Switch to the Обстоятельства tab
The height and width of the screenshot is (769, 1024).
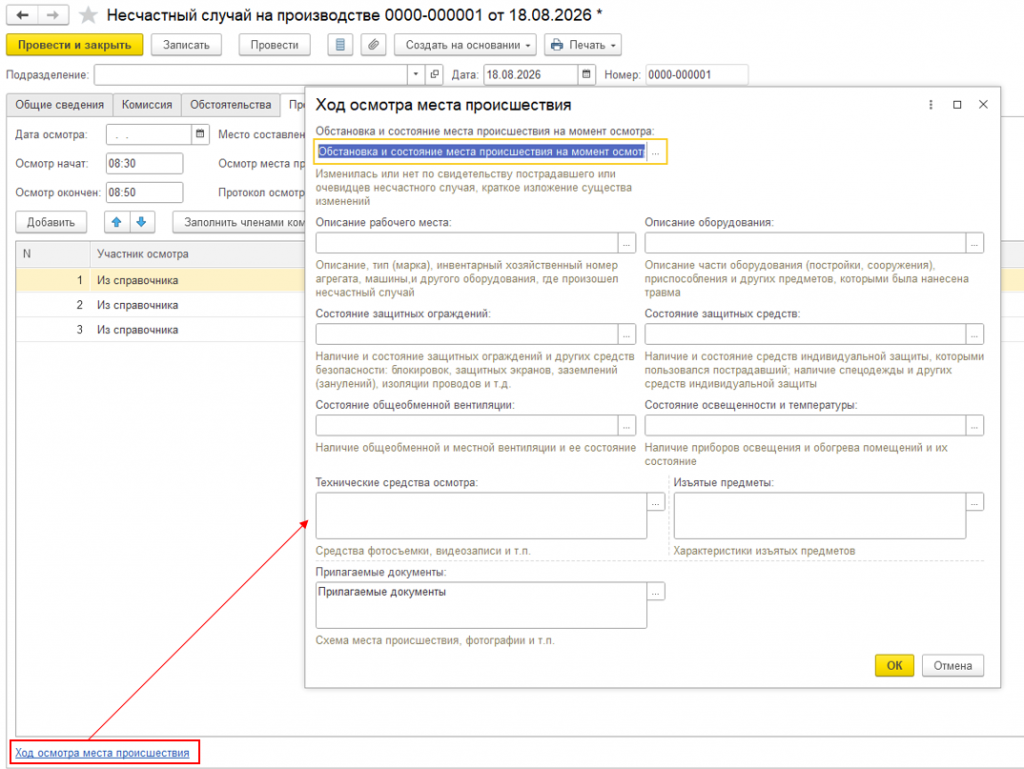point(231,104)
